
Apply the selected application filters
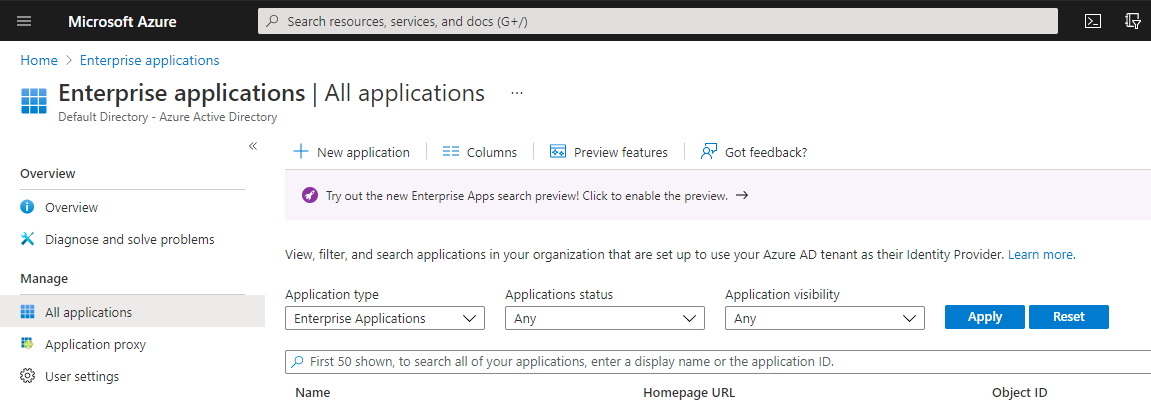pos(985,317)
